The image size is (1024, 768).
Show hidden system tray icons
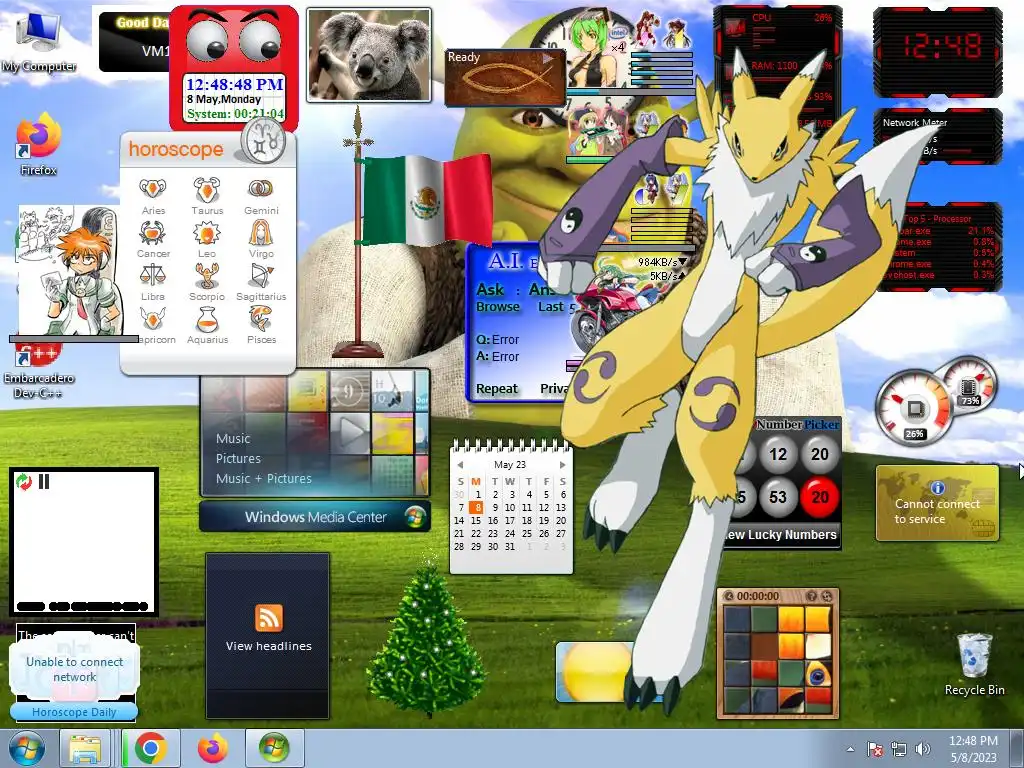click(850, 750)
